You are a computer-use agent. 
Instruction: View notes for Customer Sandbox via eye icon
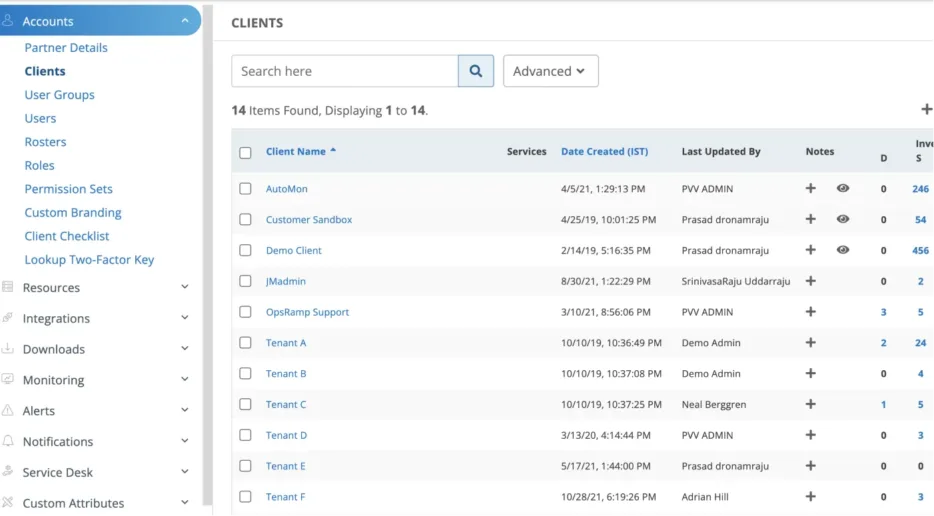click(842, 219)
